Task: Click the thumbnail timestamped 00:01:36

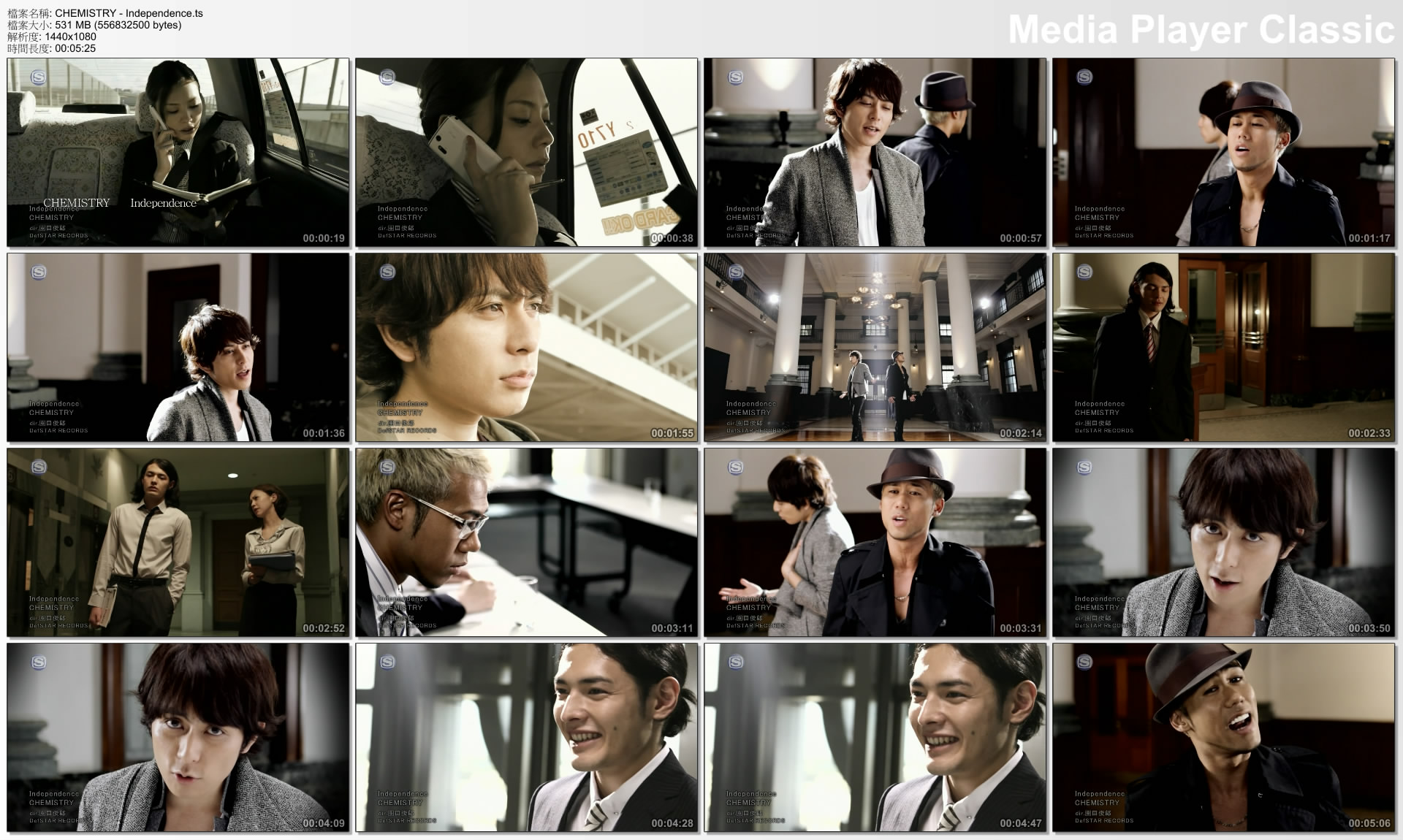Action: tap(178, 347)
